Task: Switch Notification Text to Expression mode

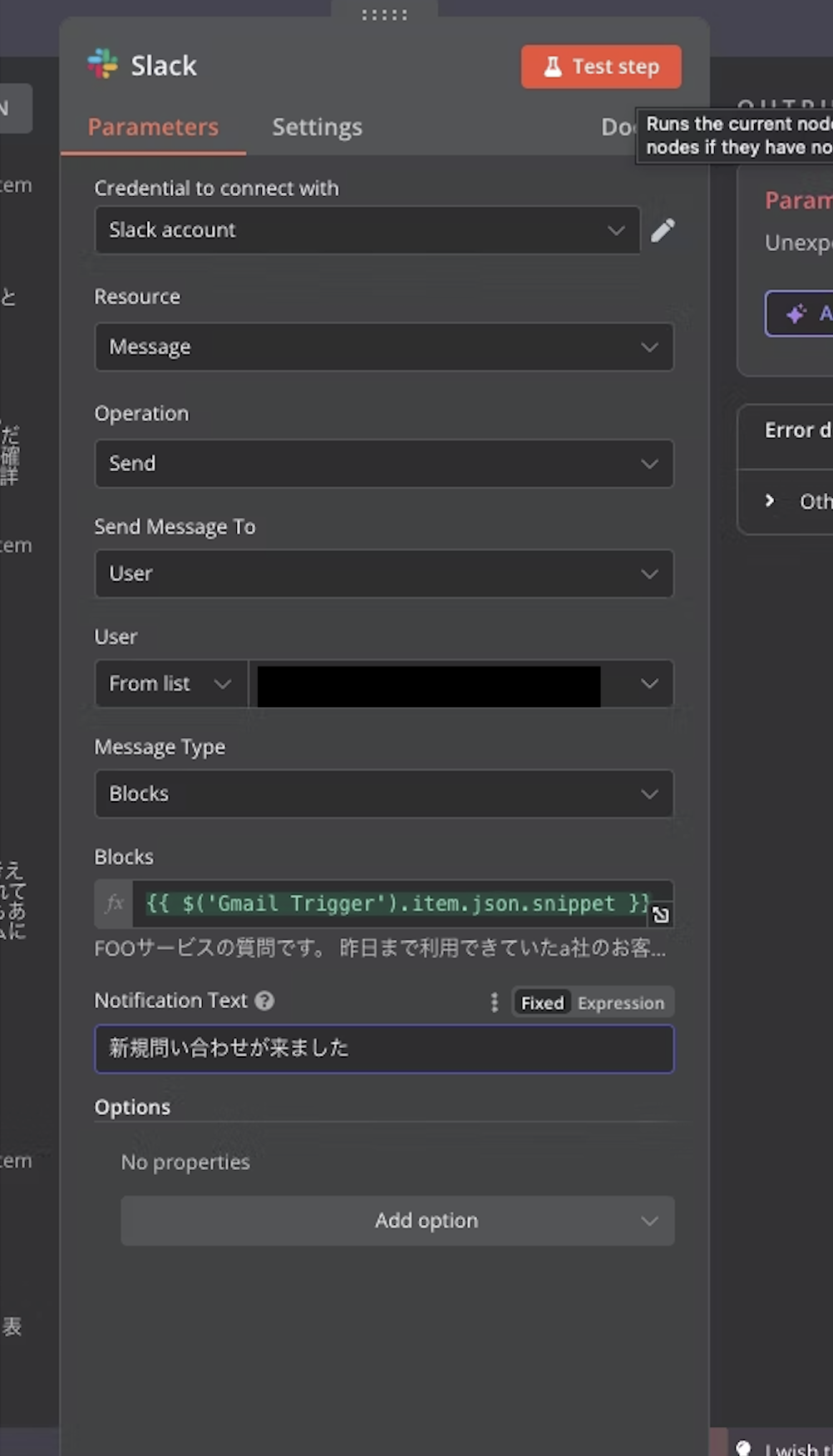Action: (x=621, y=1003)
